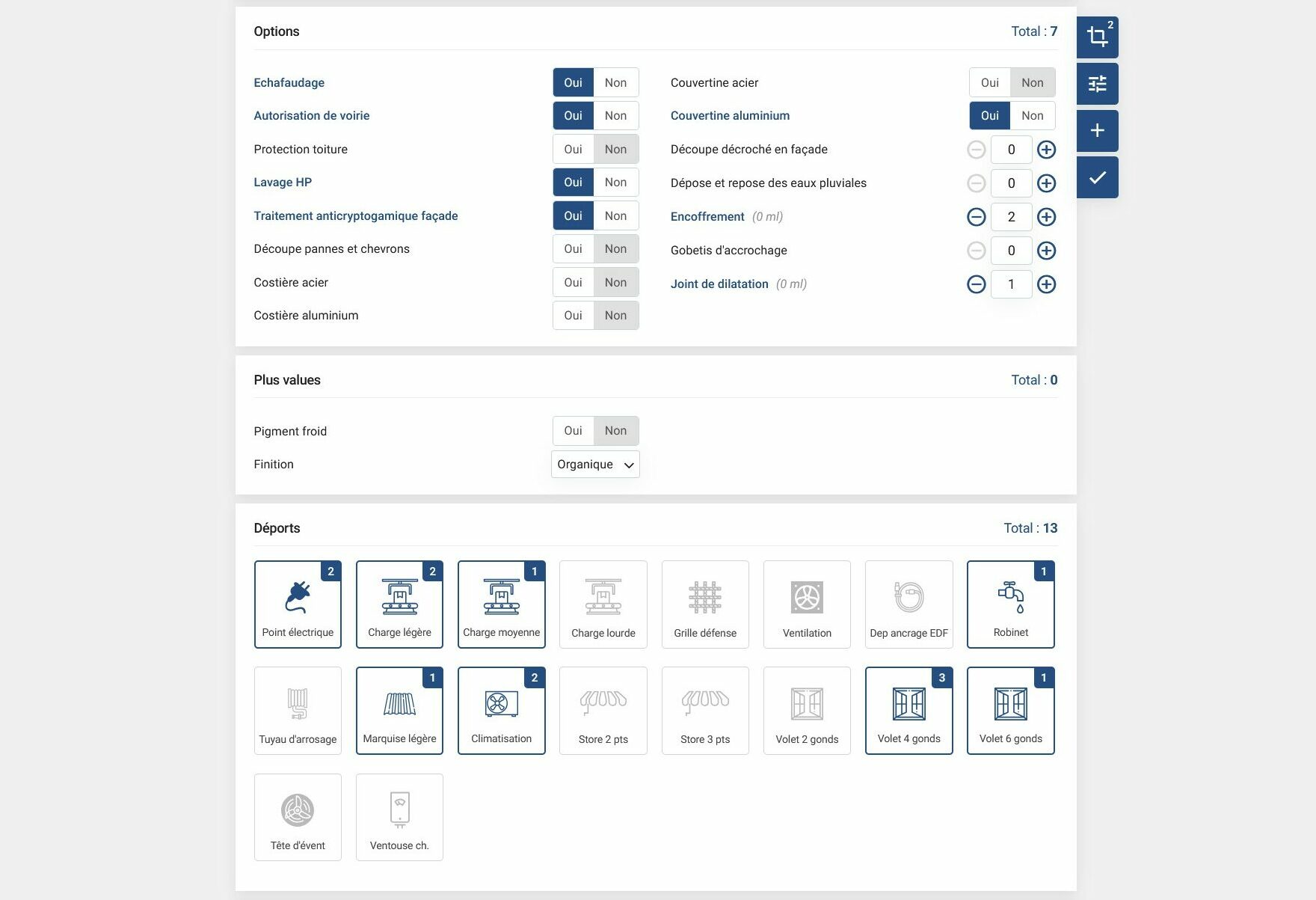This screenshot has width=1316, height=900.
Task: Decrease Joint de dilatation with minus button
Action: pos(976,284)
